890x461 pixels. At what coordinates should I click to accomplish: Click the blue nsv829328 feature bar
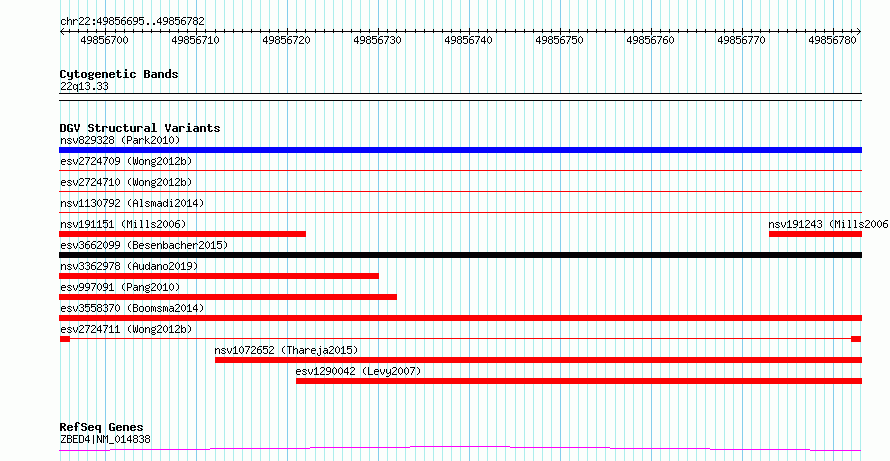tap(460, 150)
